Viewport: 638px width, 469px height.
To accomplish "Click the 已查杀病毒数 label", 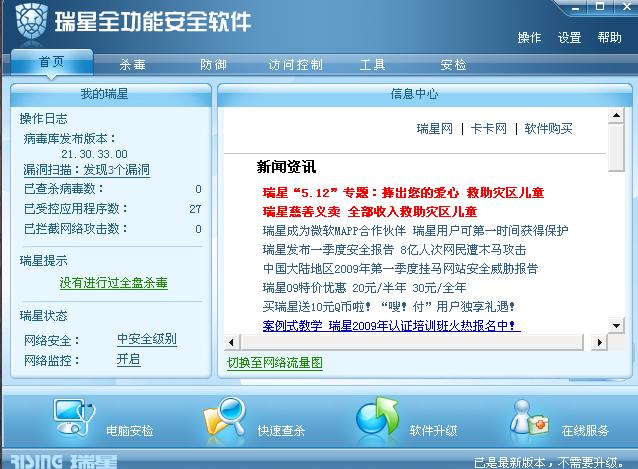I will click(63, 189).
